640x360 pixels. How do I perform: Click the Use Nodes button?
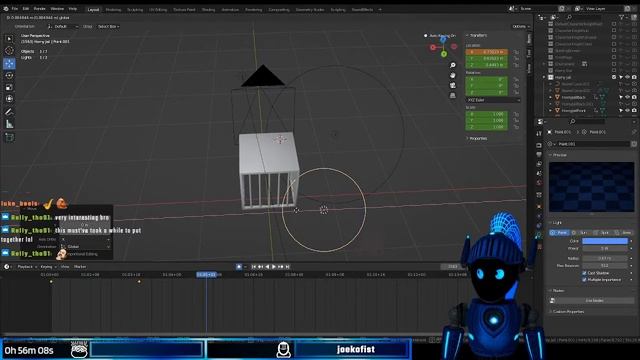(x=594, y=300)
